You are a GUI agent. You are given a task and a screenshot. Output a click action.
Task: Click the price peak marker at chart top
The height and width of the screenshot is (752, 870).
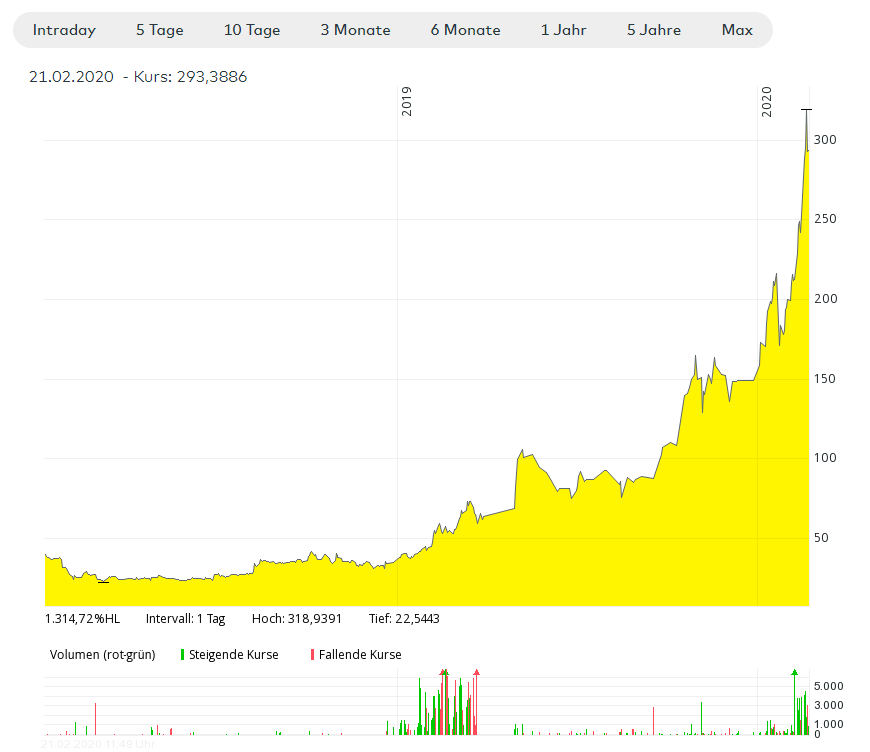click(x=807, y=110)
